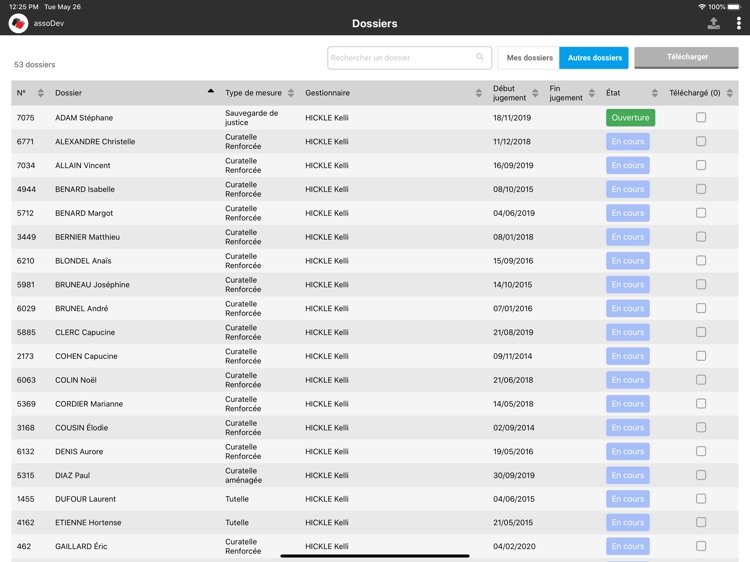Select the Autres dossiers tab

594,57
